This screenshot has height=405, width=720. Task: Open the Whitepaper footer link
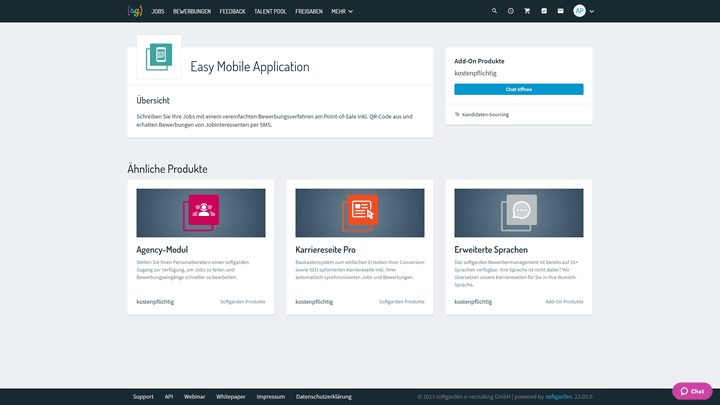click(x=230, y=397)
